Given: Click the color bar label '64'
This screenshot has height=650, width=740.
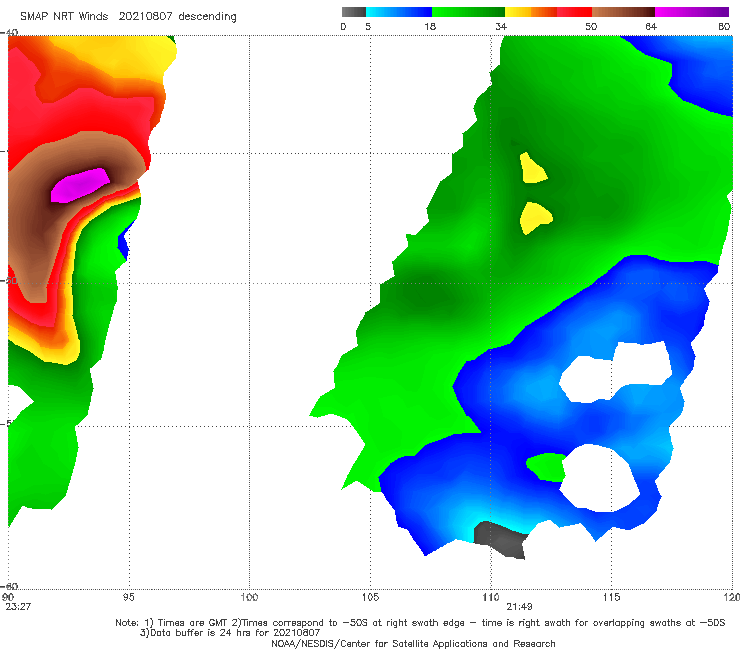Looking at the screenshot, I should (x=651, y=27).
